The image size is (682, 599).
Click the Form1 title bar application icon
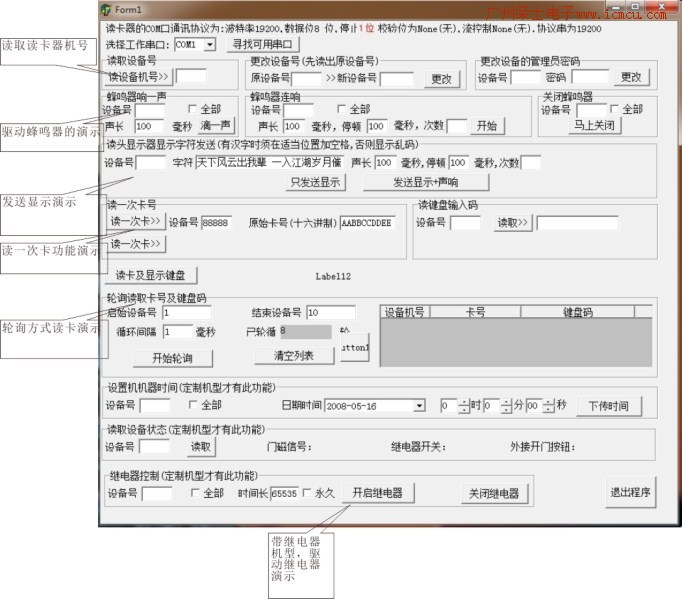point(107,10)
